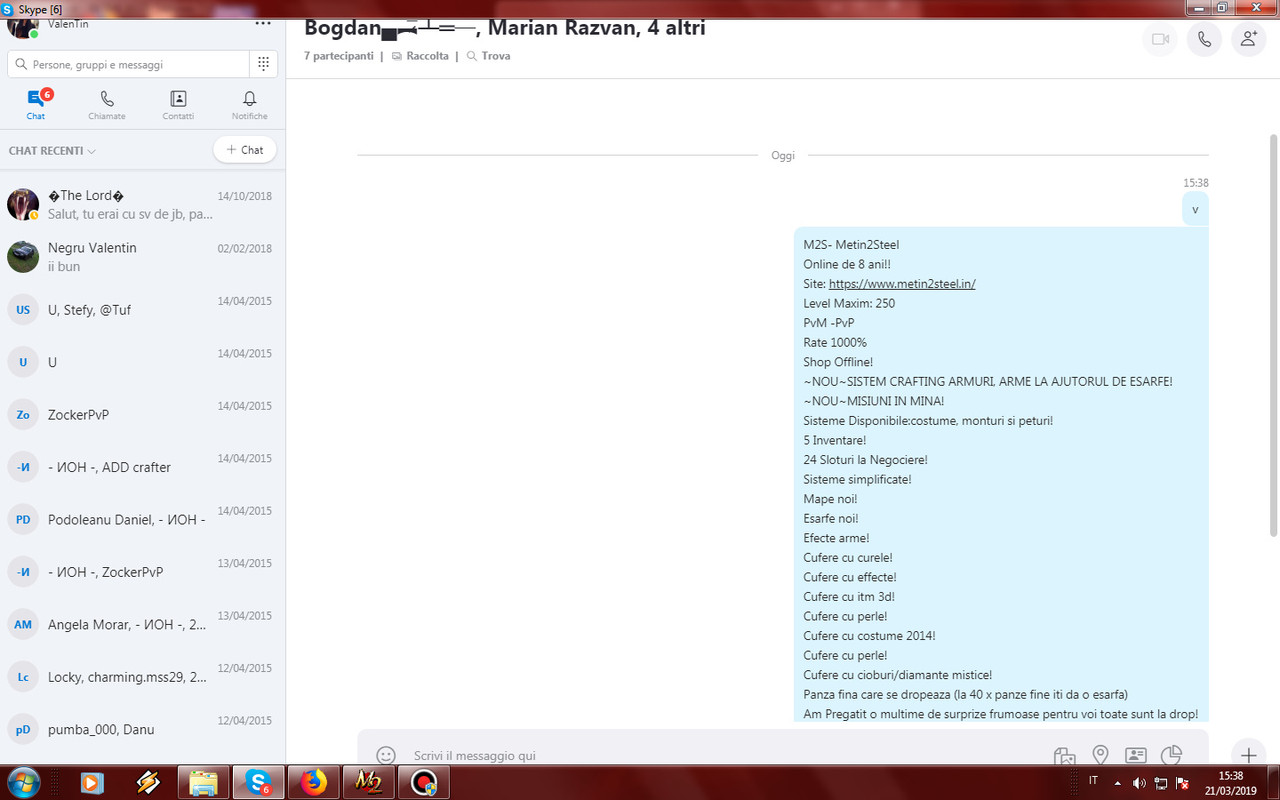Open the Angela Morar chat

[x=142, y=625]
